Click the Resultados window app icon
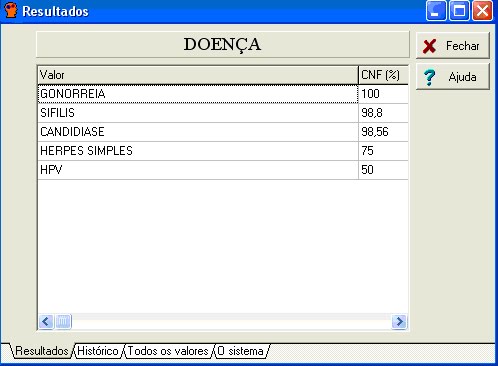Image resolution: width=498 pixels, height=366 pixels. coord(11,10)
